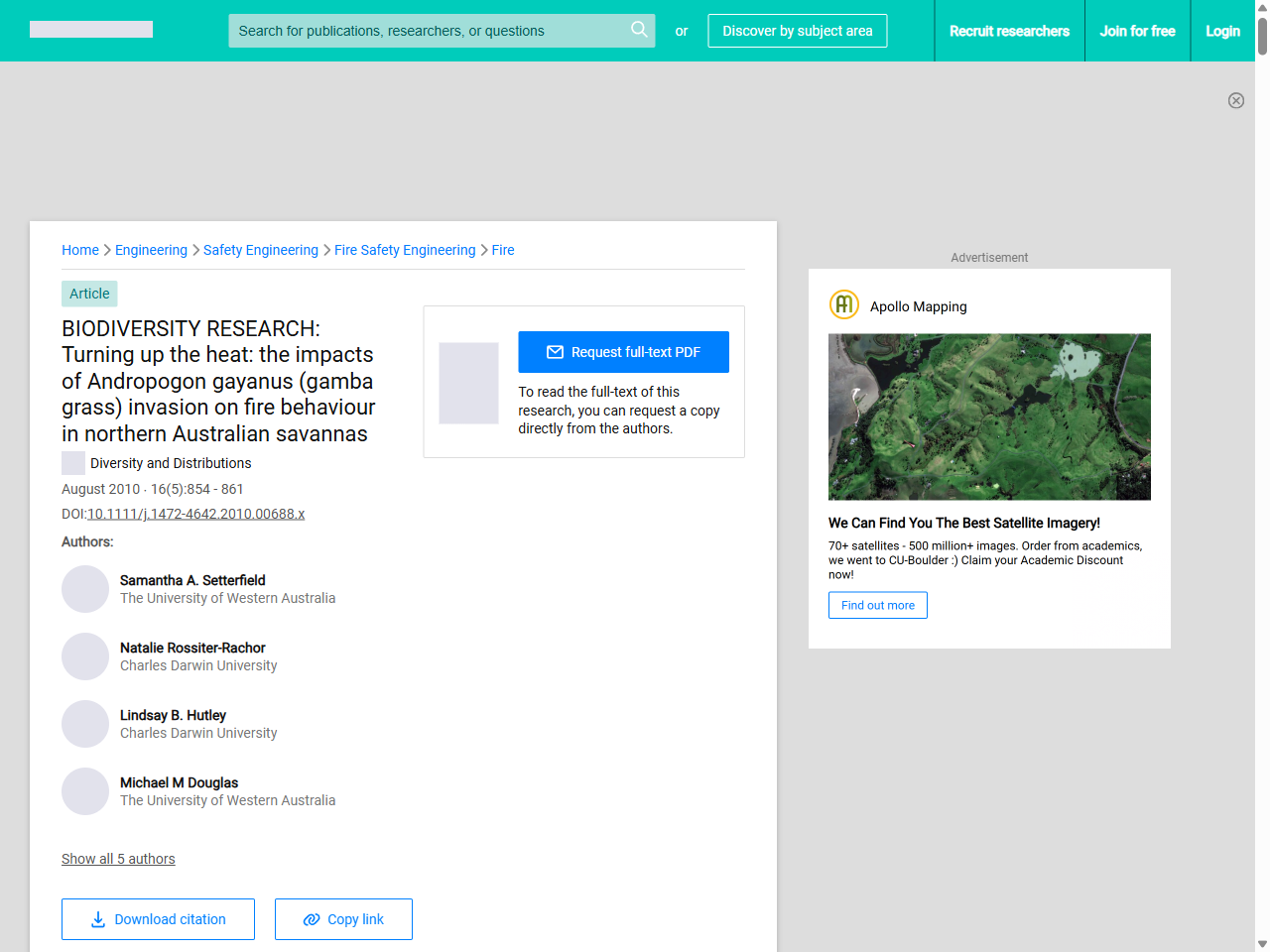Open the article DOI link
Screen dimensions: 1270x952
pos(195,514)
